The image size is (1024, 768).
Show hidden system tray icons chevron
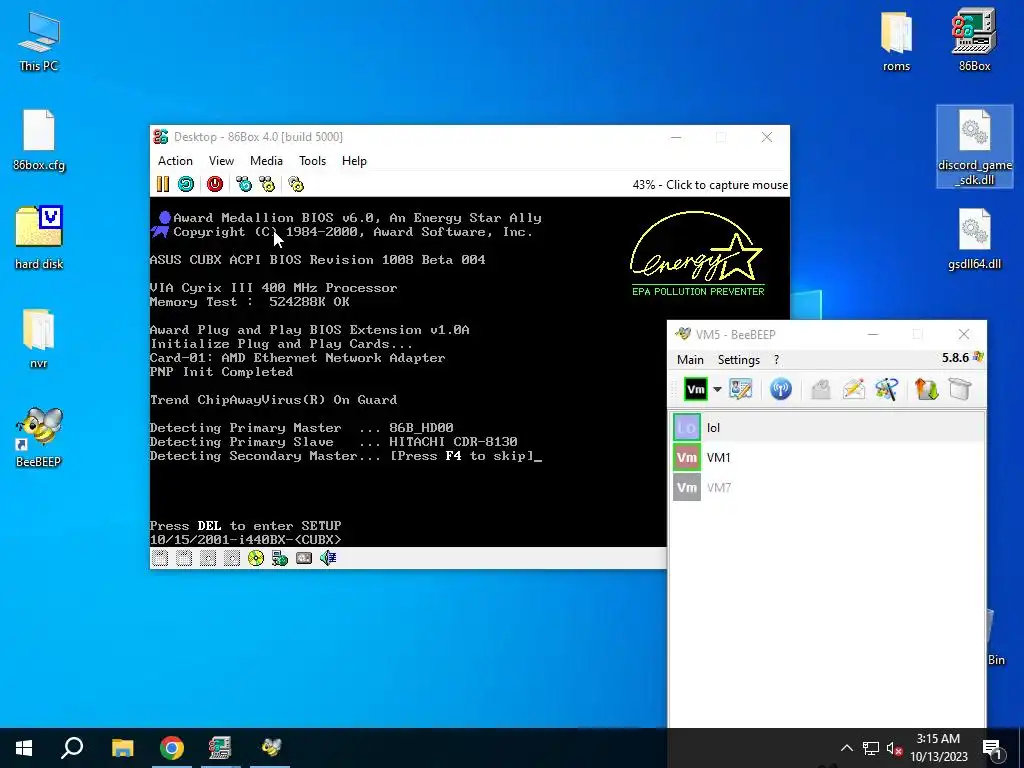pos(846,748)
